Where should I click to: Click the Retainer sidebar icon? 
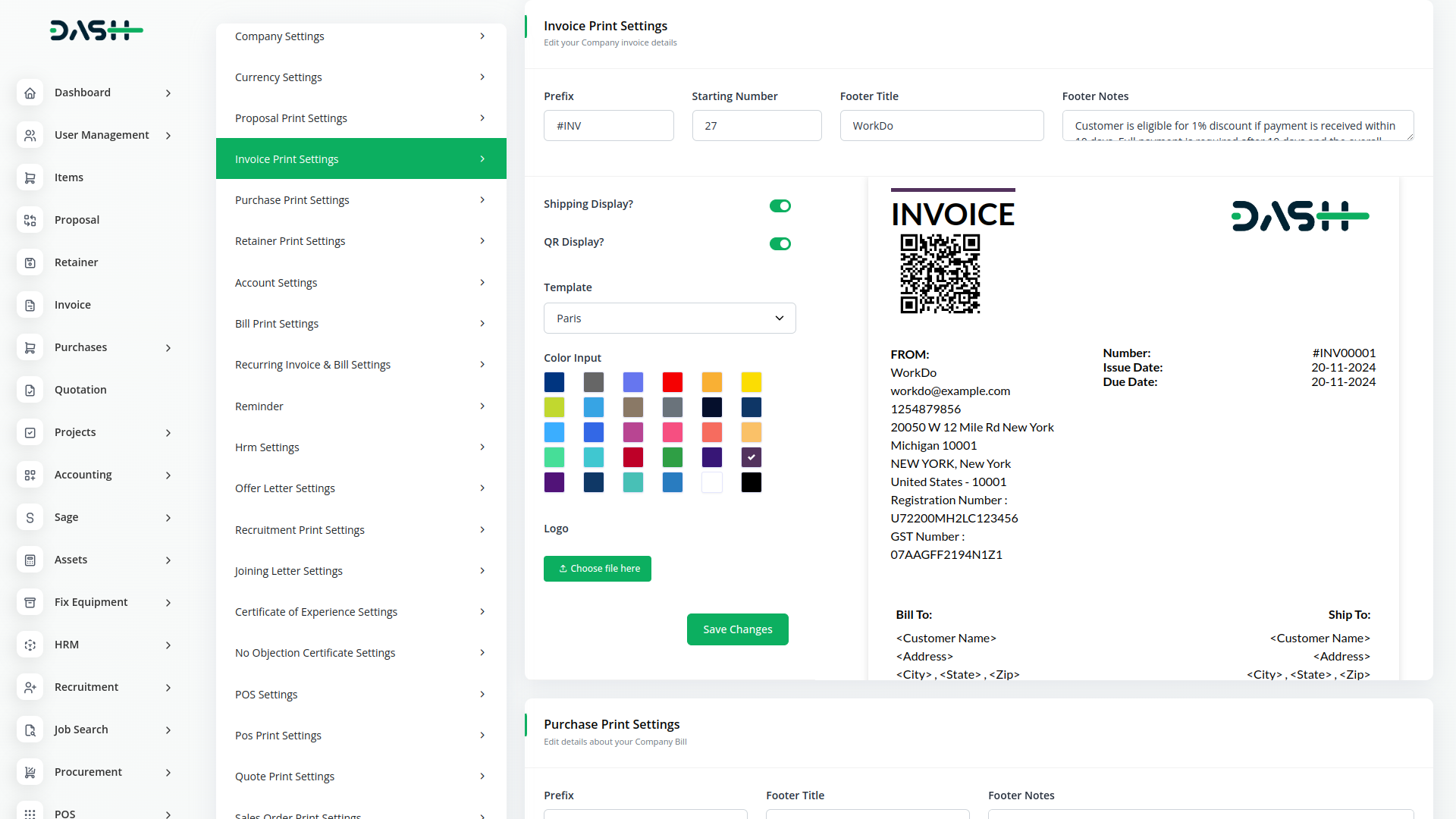[x=30, y=262]
